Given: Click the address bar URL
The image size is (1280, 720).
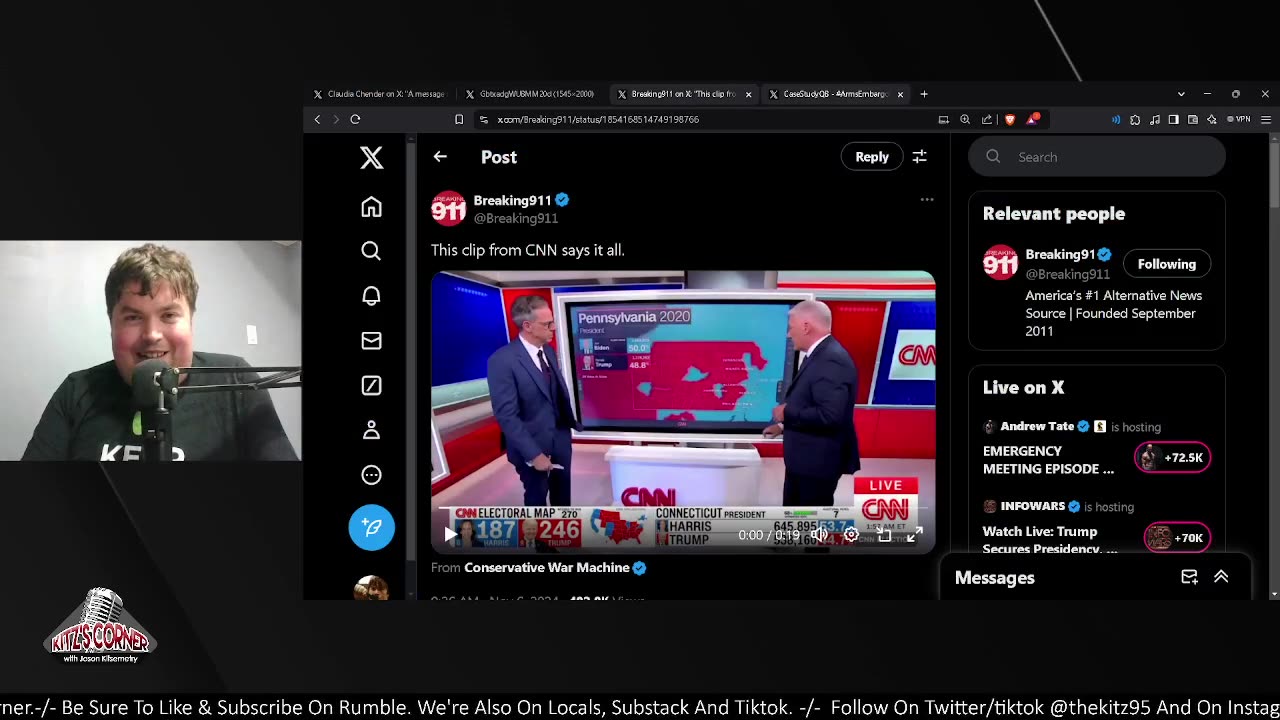Looking at the screenshot, I should click(598, 119).
